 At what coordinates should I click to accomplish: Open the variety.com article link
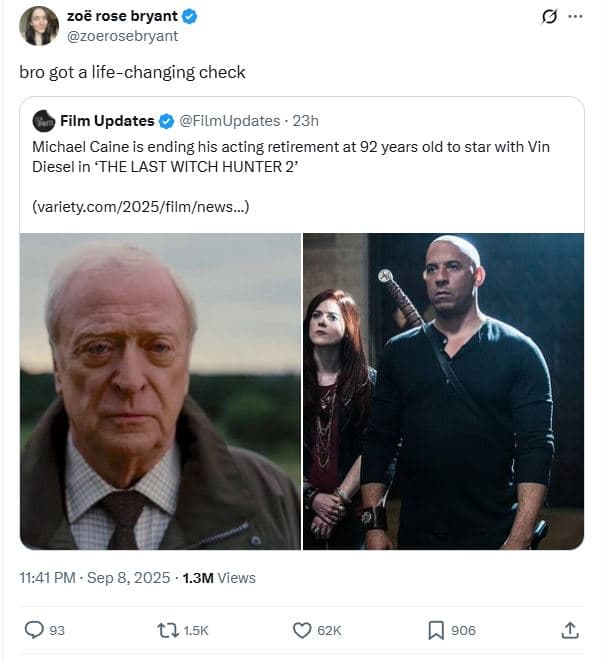coord(141,206)
